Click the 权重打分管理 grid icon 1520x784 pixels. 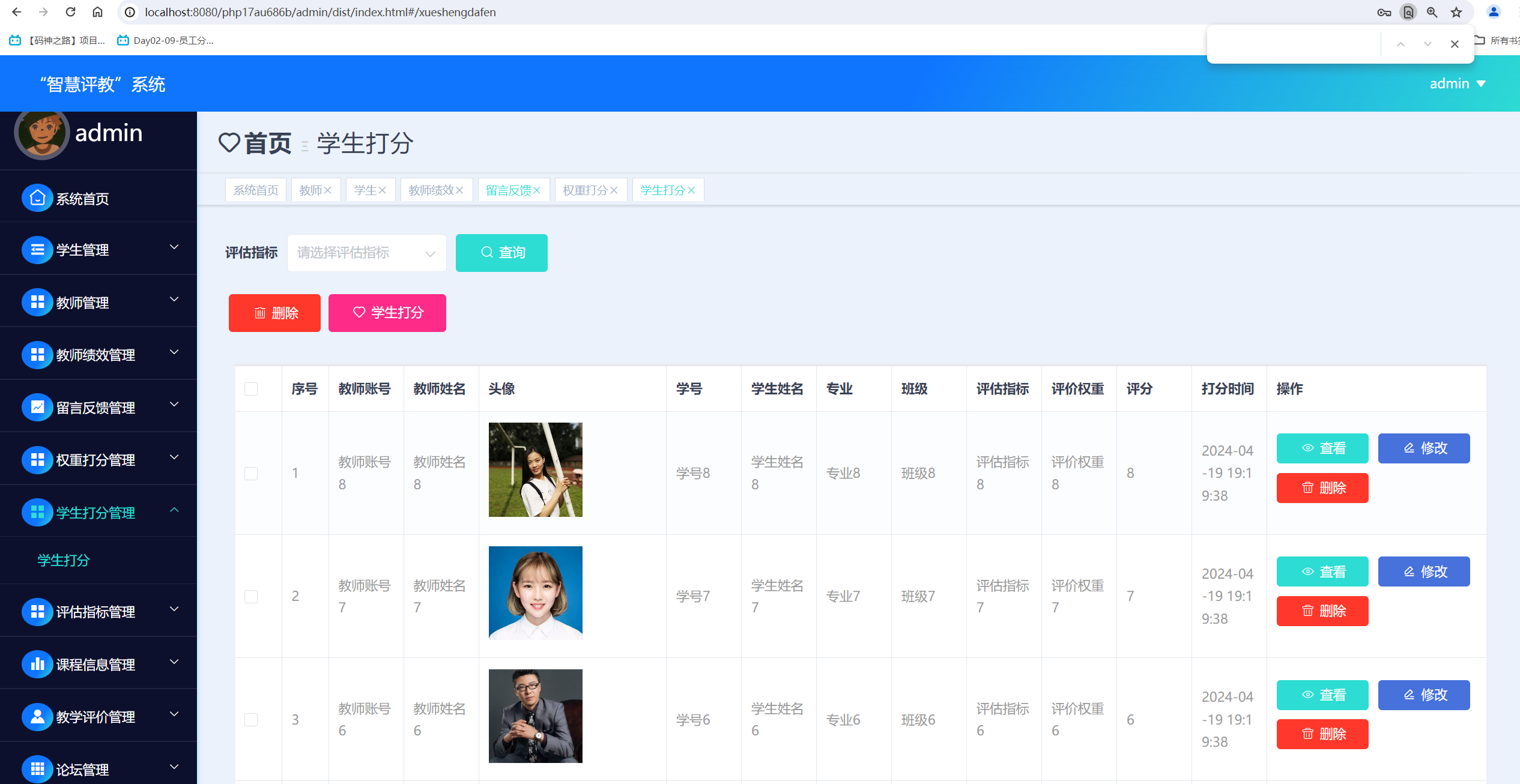[37, 459]
